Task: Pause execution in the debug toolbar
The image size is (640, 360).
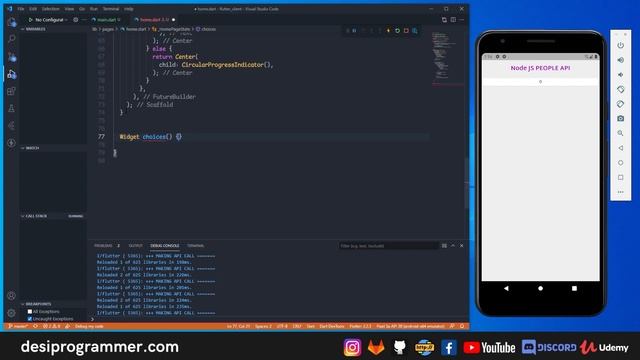Action: [x=354, y=31]
